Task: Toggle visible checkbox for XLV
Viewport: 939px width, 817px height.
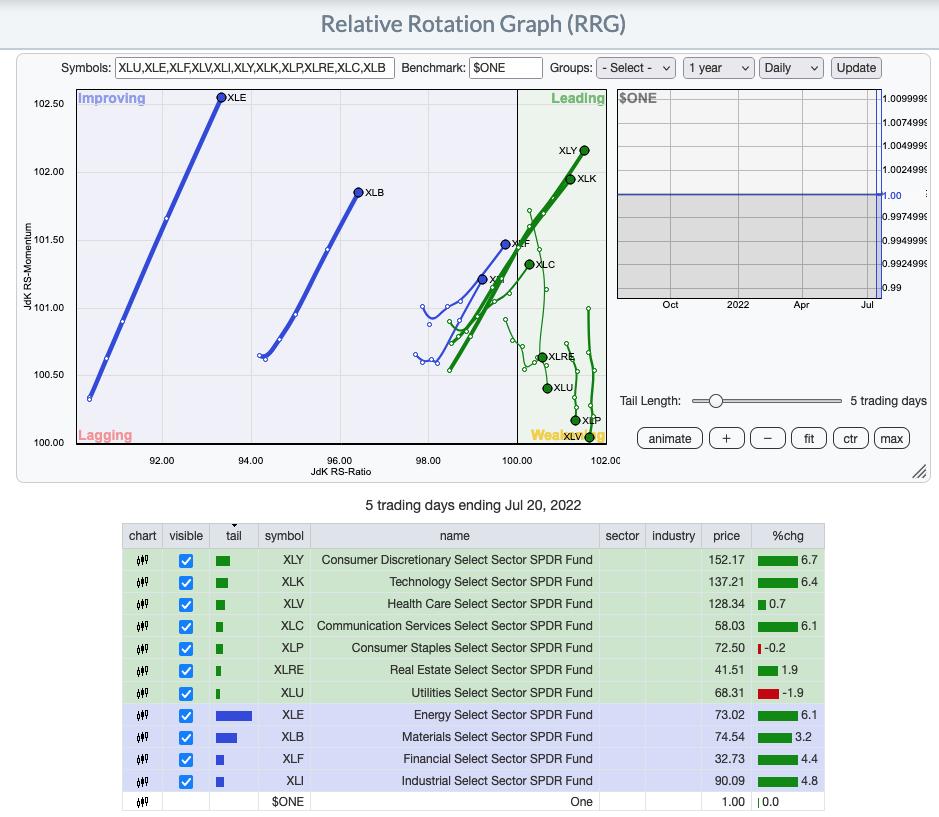Action: pos(186,605)
